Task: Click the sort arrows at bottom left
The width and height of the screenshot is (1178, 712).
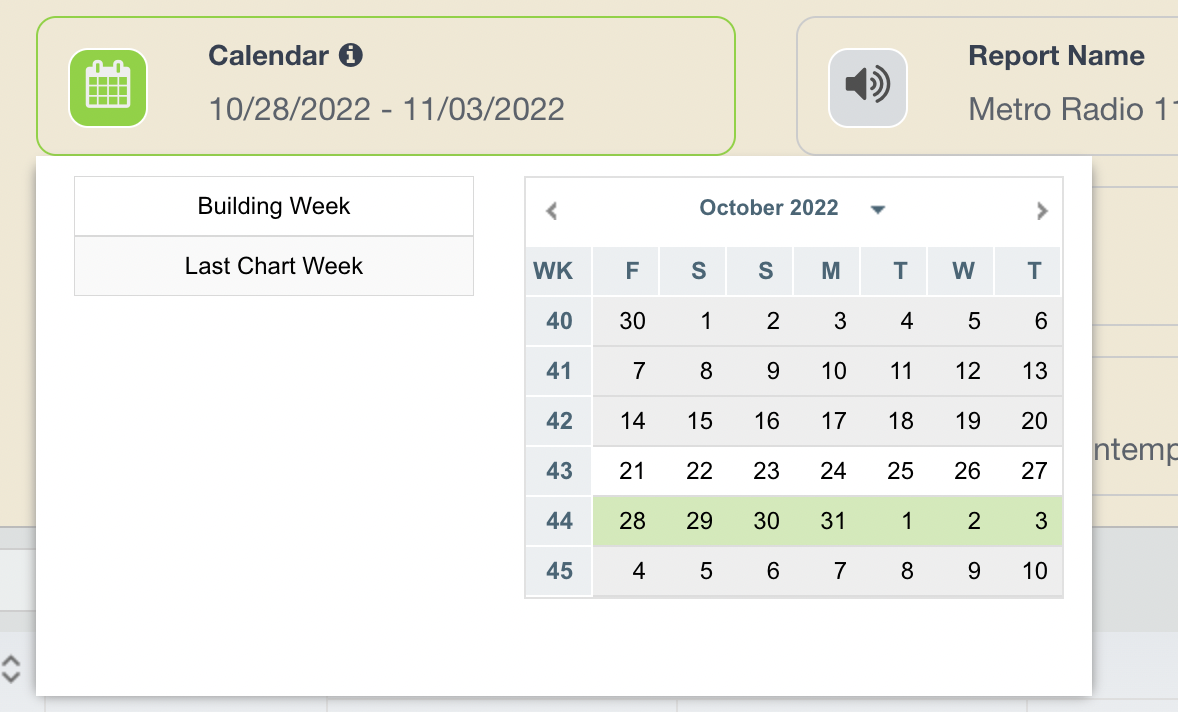Action: (x=11, y=668)
